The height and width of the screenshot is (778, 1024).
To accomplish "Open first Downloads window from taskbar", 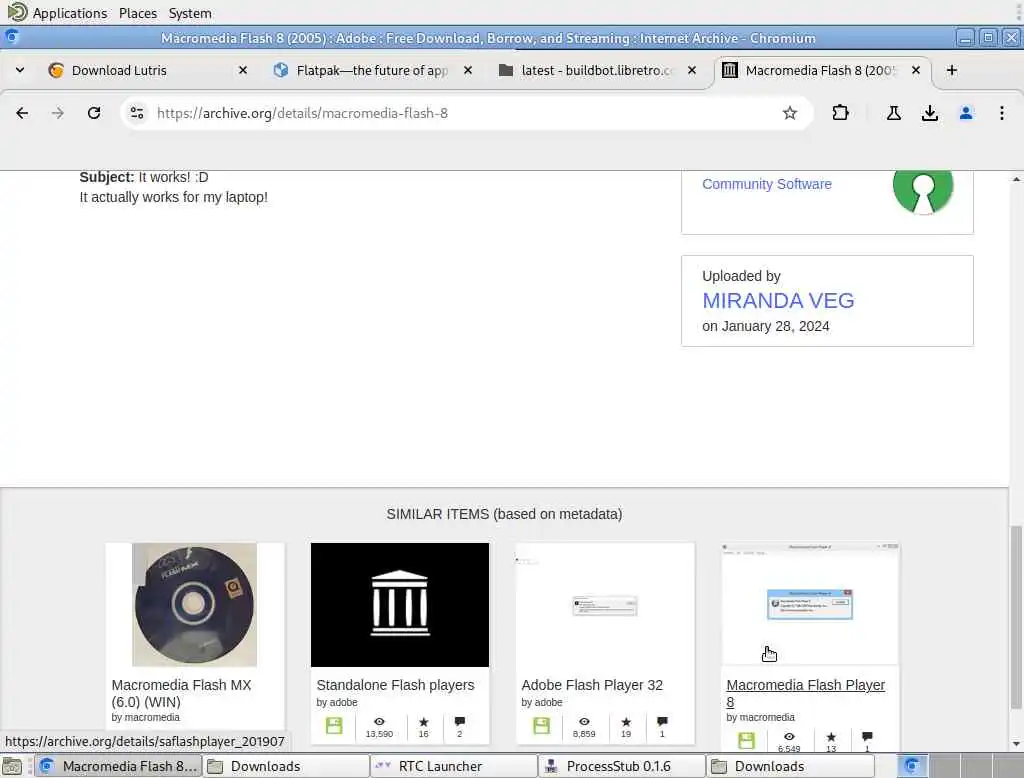I will tap(286, 766).
